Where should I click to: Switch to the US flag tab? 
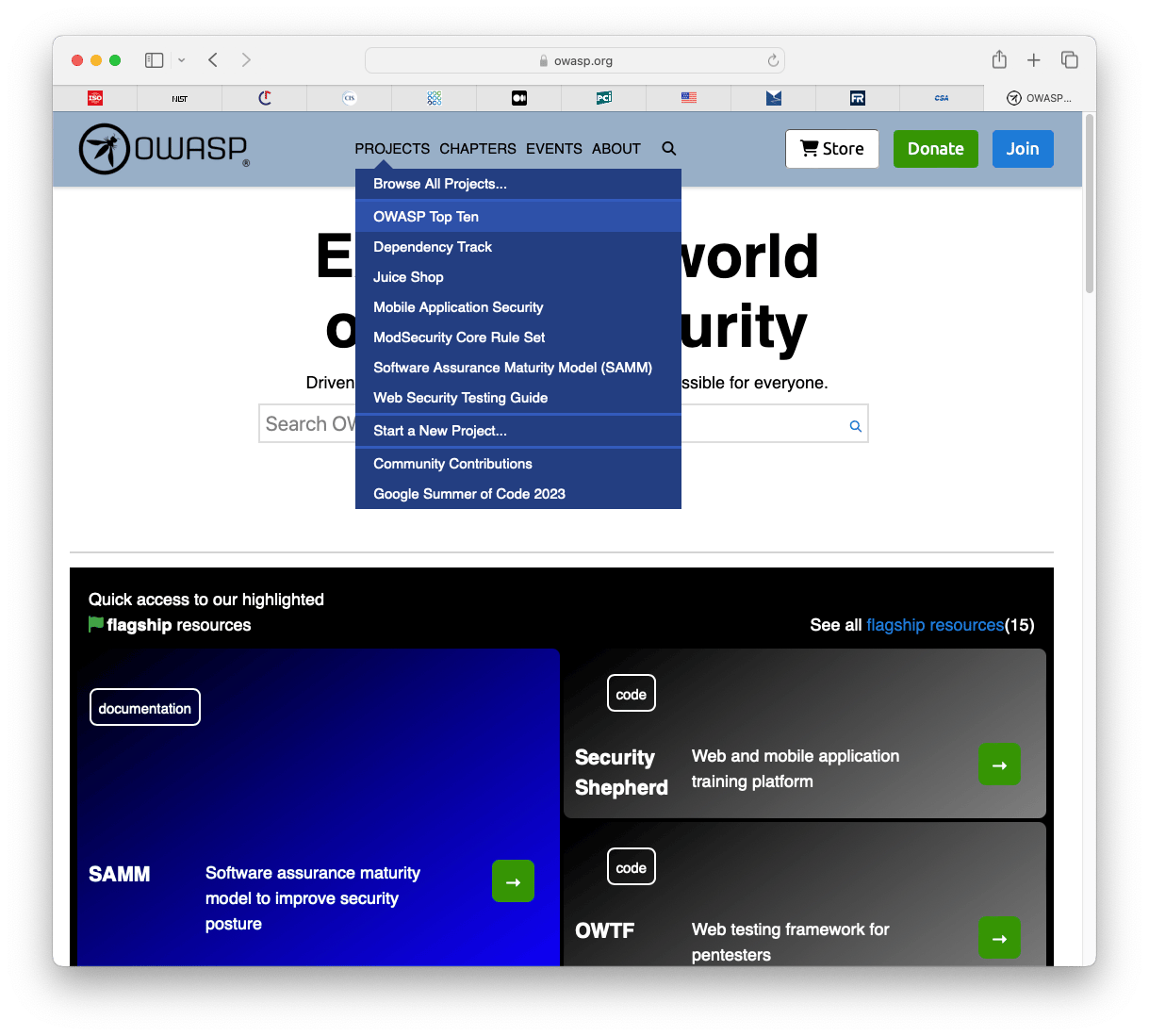[689, 98]
